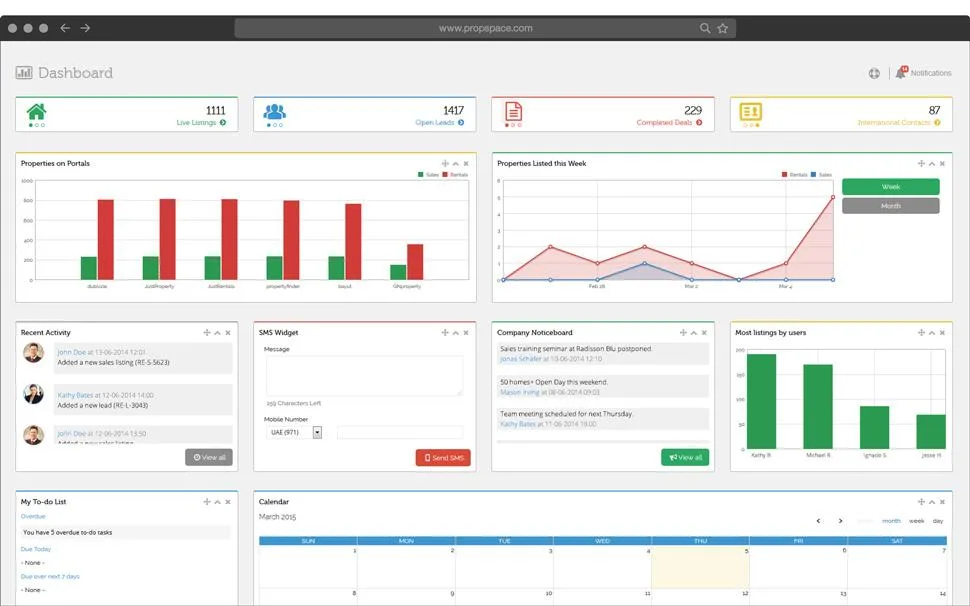Collapse the SMS Widget panel

[455, 333]
